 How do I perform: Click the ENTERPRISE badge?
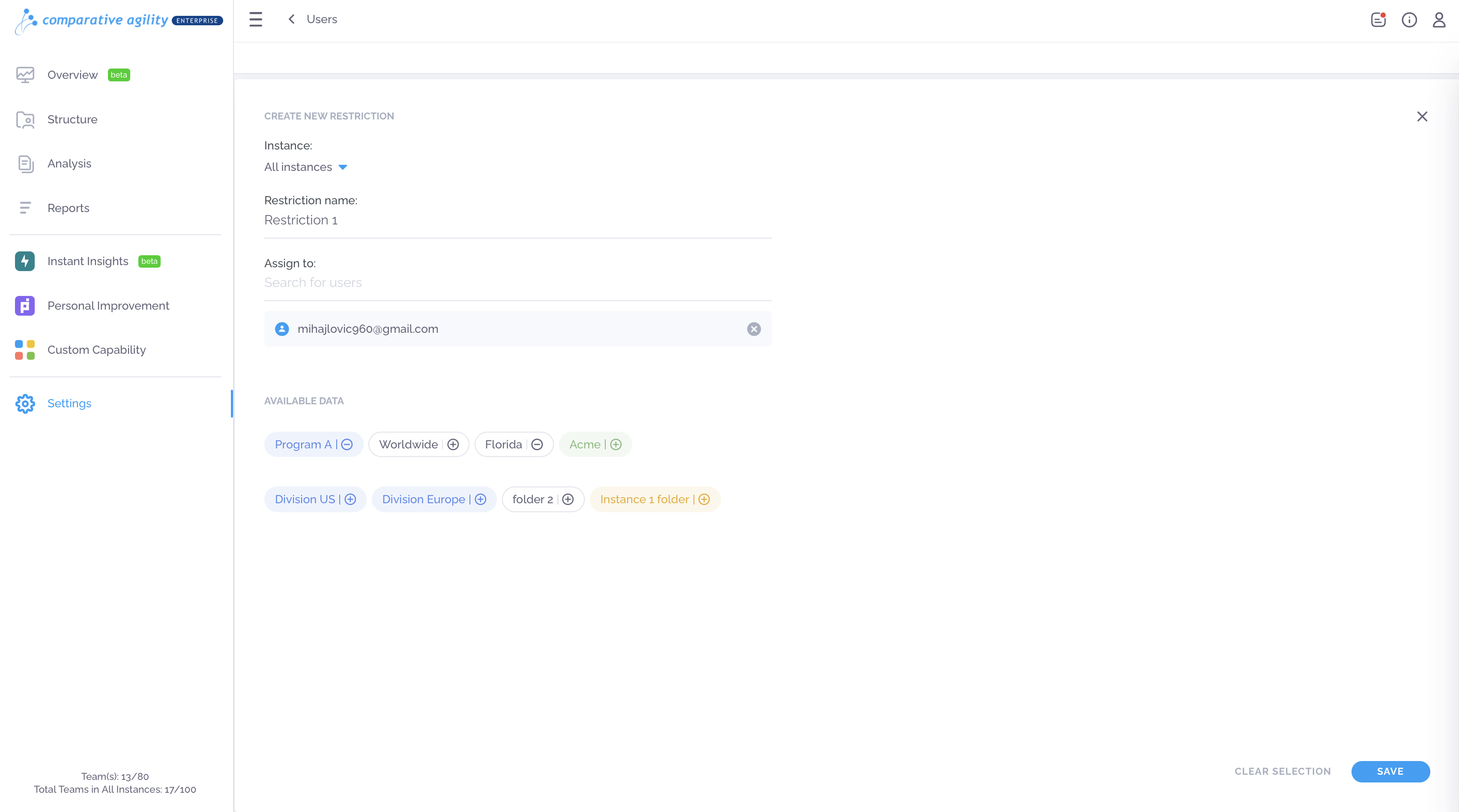click(197, 21)
